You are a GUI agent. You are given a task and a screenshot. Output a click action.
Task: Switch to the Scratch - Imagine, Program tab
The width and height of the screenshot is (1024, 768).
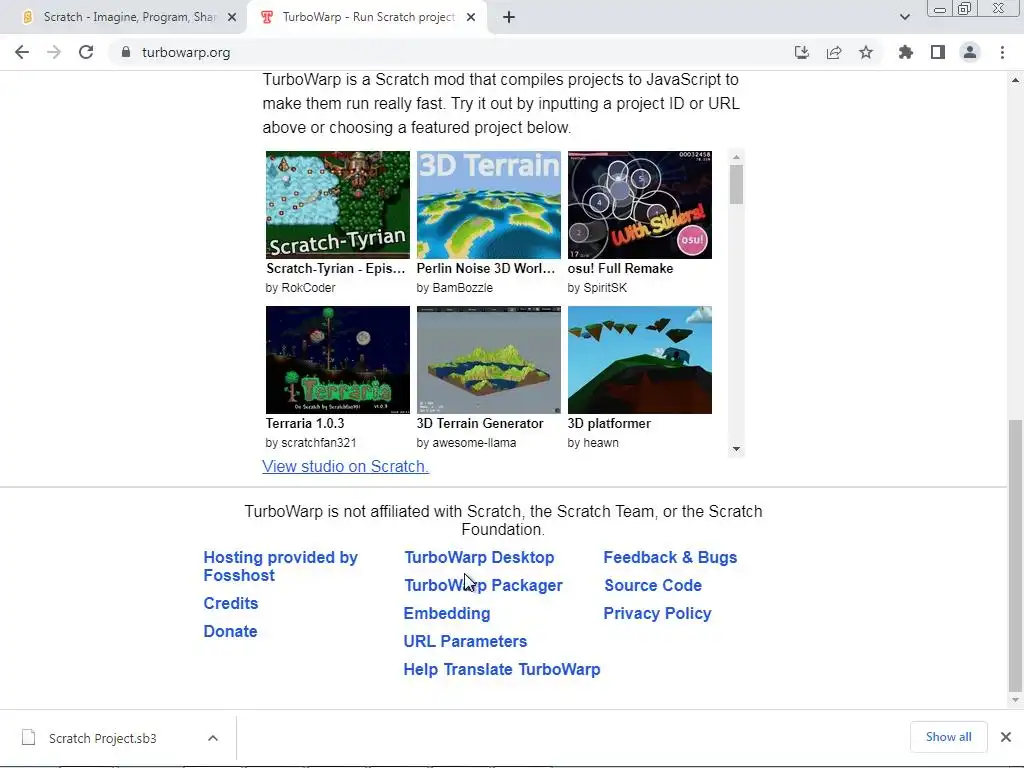[124, 17]
